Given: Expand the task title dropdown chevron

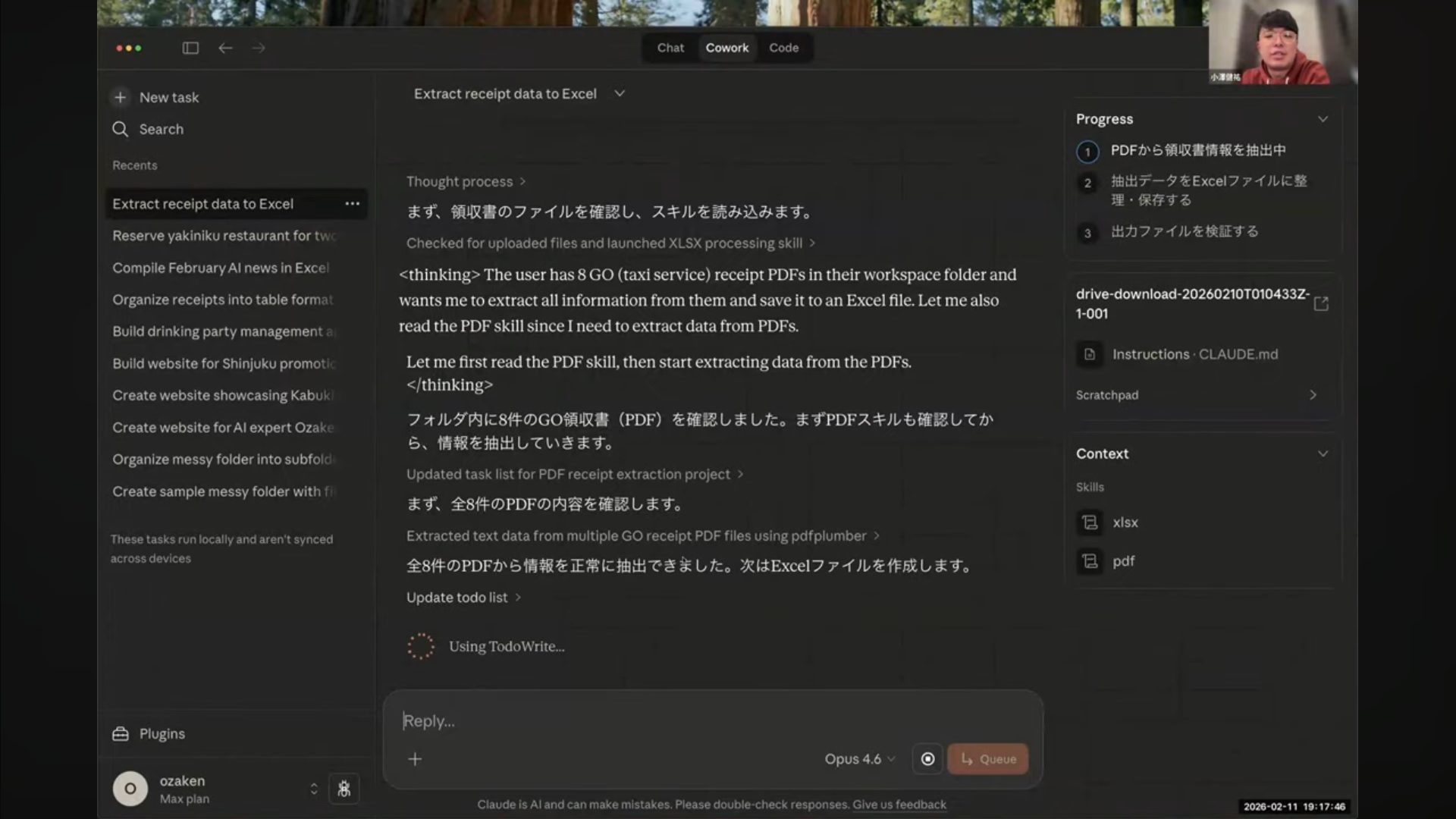Looking at the screenshot, I should pos(620,93).
